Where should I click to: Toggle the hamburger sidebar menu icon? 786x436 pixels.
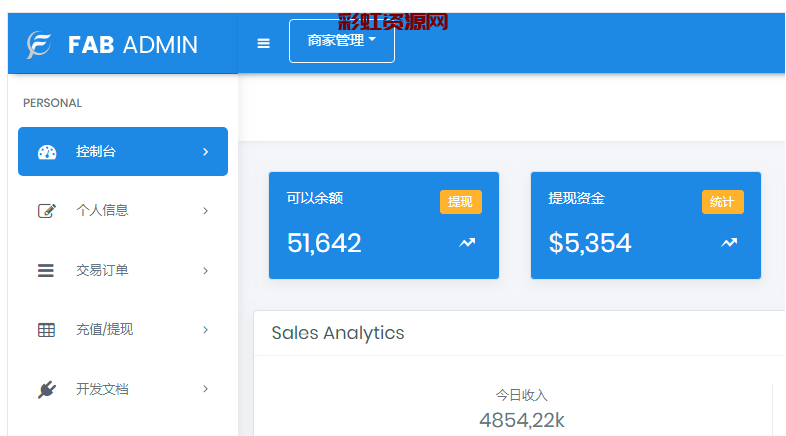[264, 43]
